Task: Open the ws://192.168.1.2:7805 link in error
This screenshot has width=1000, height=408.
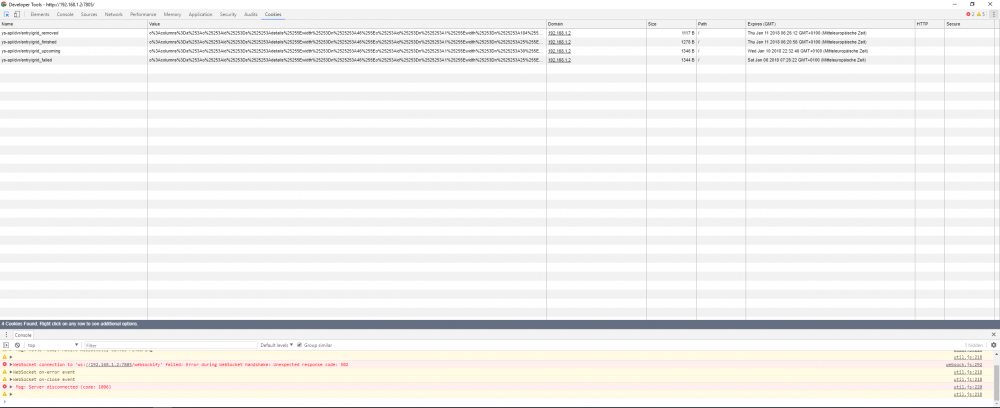Action: (x=110, y=365)
